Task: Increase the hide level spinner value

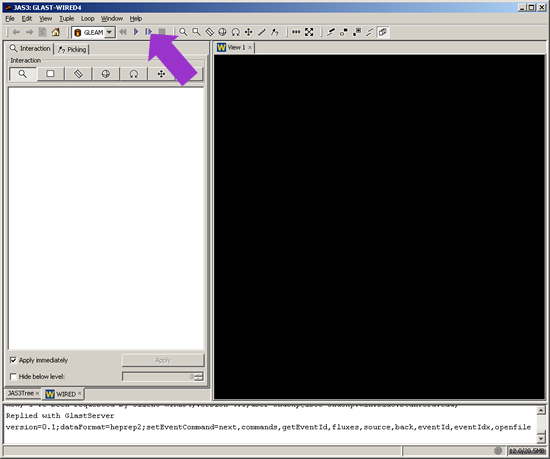Action: (199, 374)
